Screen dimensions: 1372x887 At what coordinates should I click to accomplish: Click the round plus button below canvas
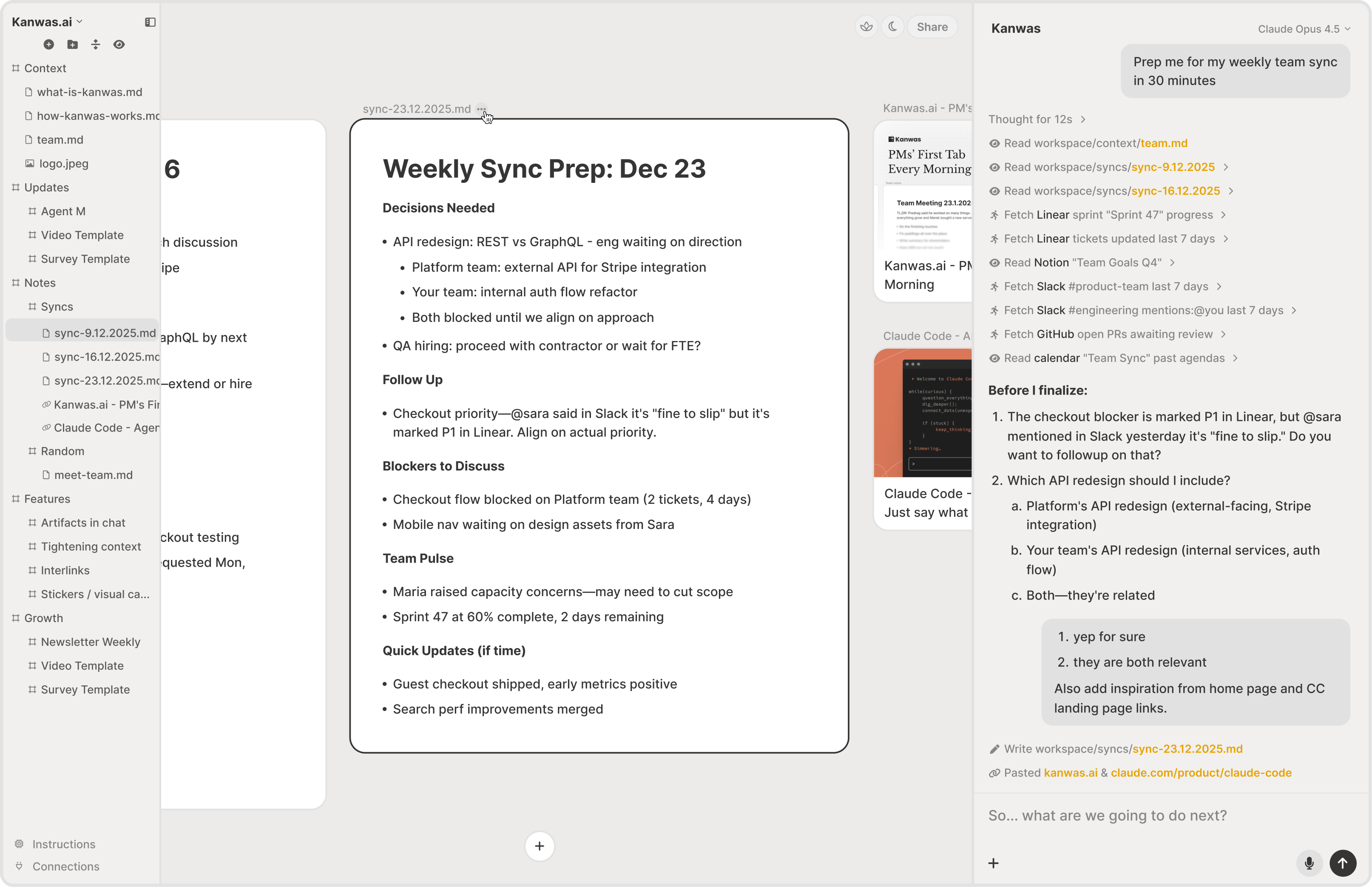(x=540, y=846)
